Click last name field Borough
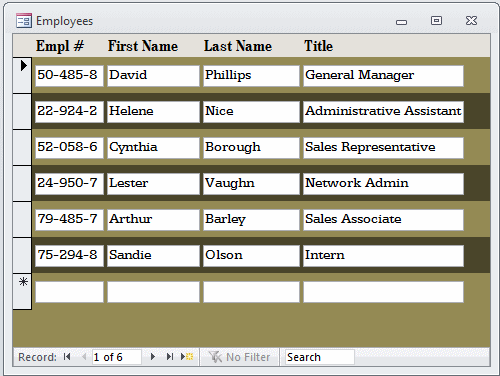 click(x=251, y=148)
